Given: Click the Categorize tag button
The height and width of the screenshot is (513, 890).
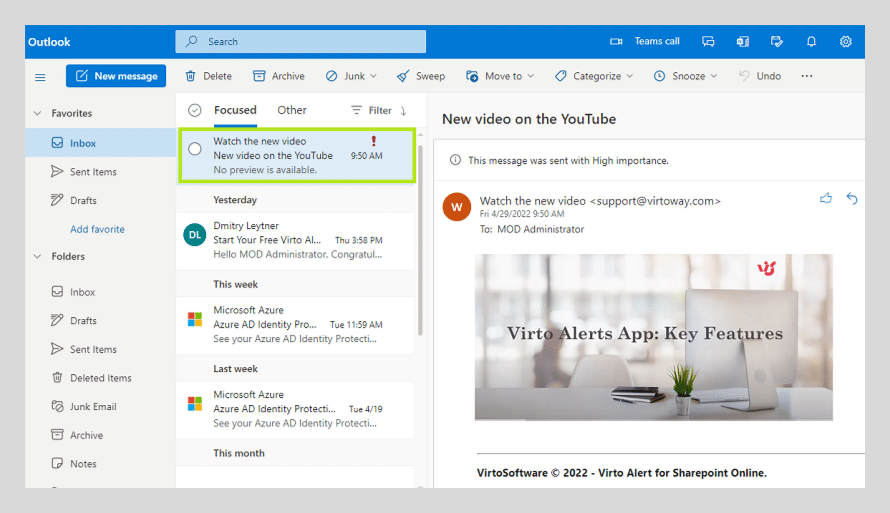Looking at the screenshot, I should pyautogui.click(x=588, y=76).
